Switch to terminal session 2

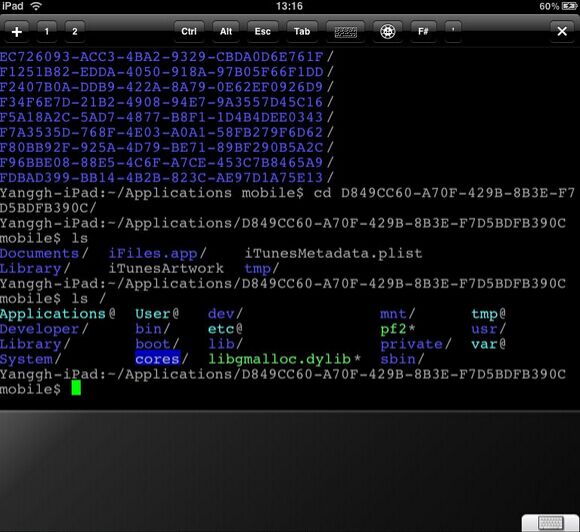tap(75, 32)
